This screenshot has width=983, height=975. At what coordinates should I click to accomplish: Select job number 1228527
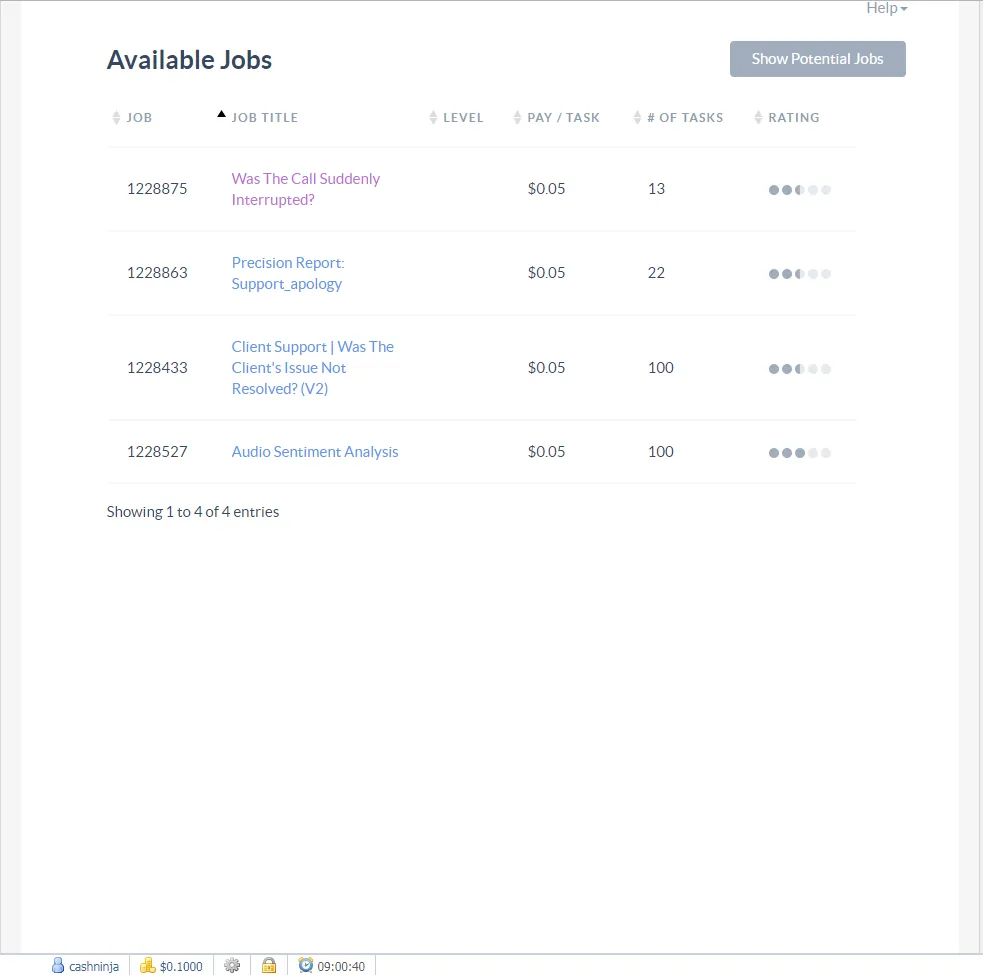(x=157, y=451)
